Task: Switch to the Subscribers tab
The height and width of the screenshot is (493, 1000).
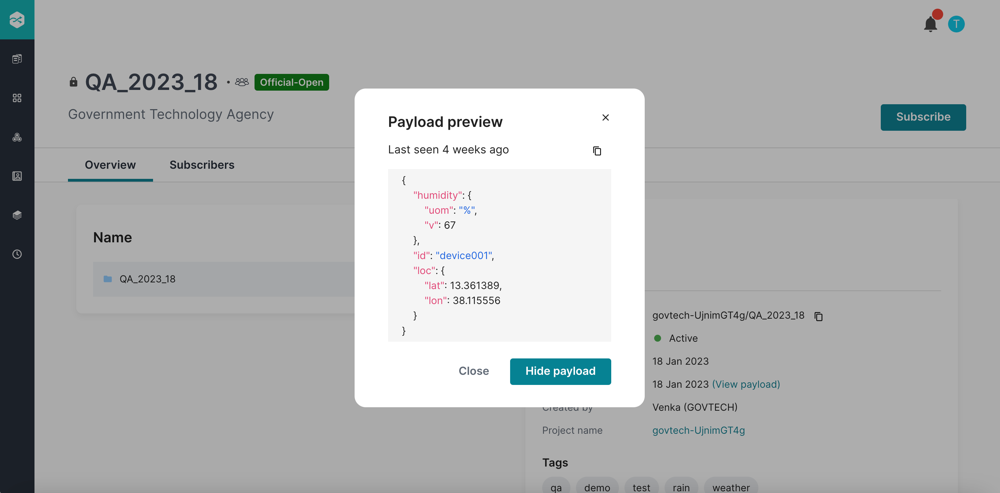Action: (x=202, y=165)
